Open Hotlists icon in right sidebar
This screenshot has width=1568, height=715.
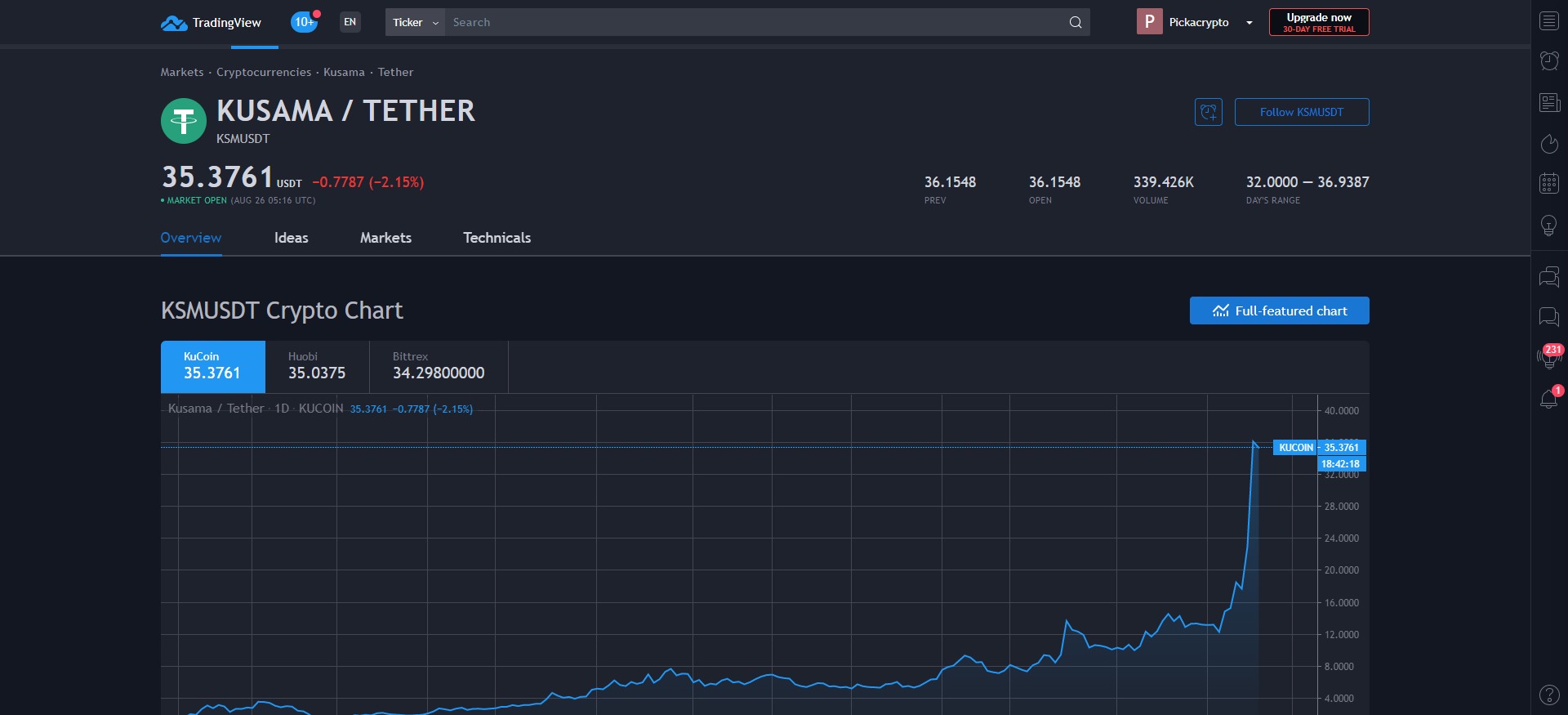click(1549, 144)
